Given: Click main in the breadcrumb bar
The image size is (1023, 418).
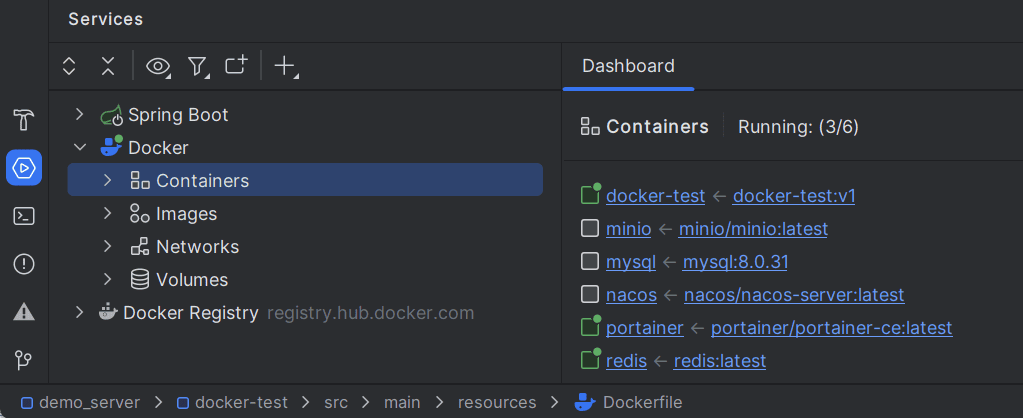Looking at the screenshot, I should tap(402, 402).
